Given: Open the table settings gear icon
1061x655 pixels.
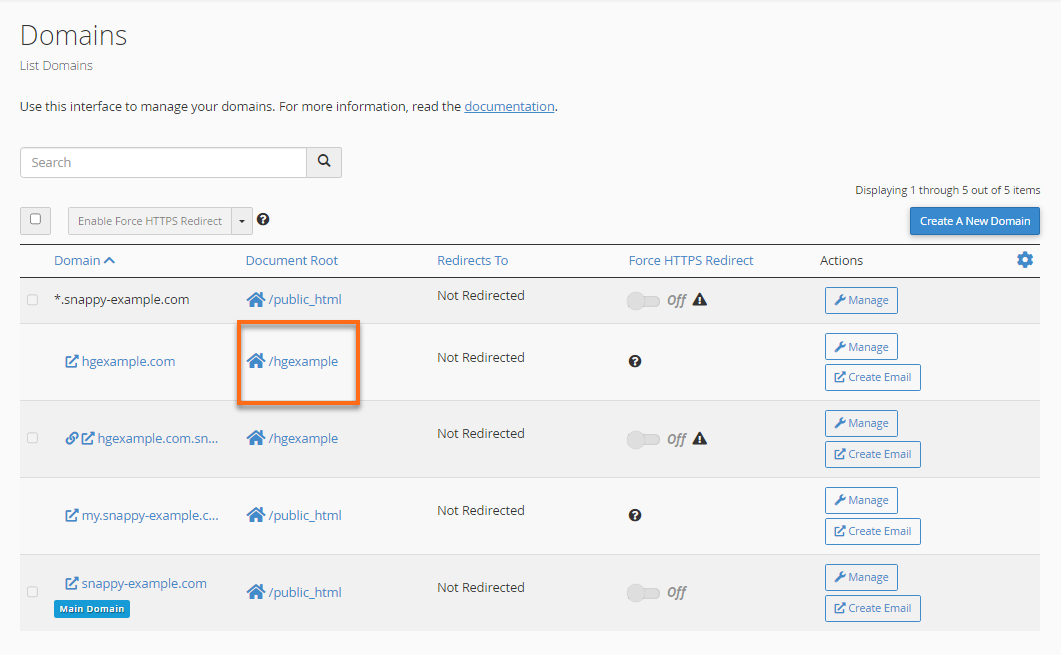Looking at the screenshot, I should pyautogui.click(x=1025, y=260).
